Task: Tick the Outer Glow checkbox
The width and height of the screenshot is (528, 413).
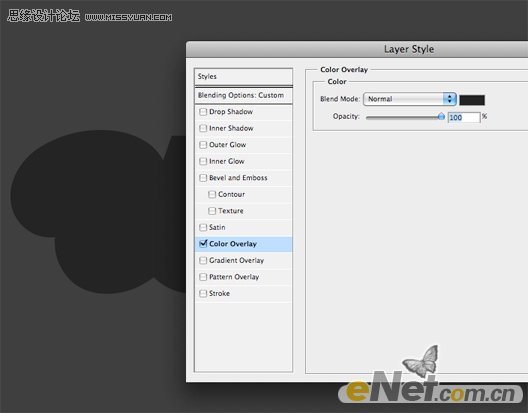Action: [x=203, y=145]
